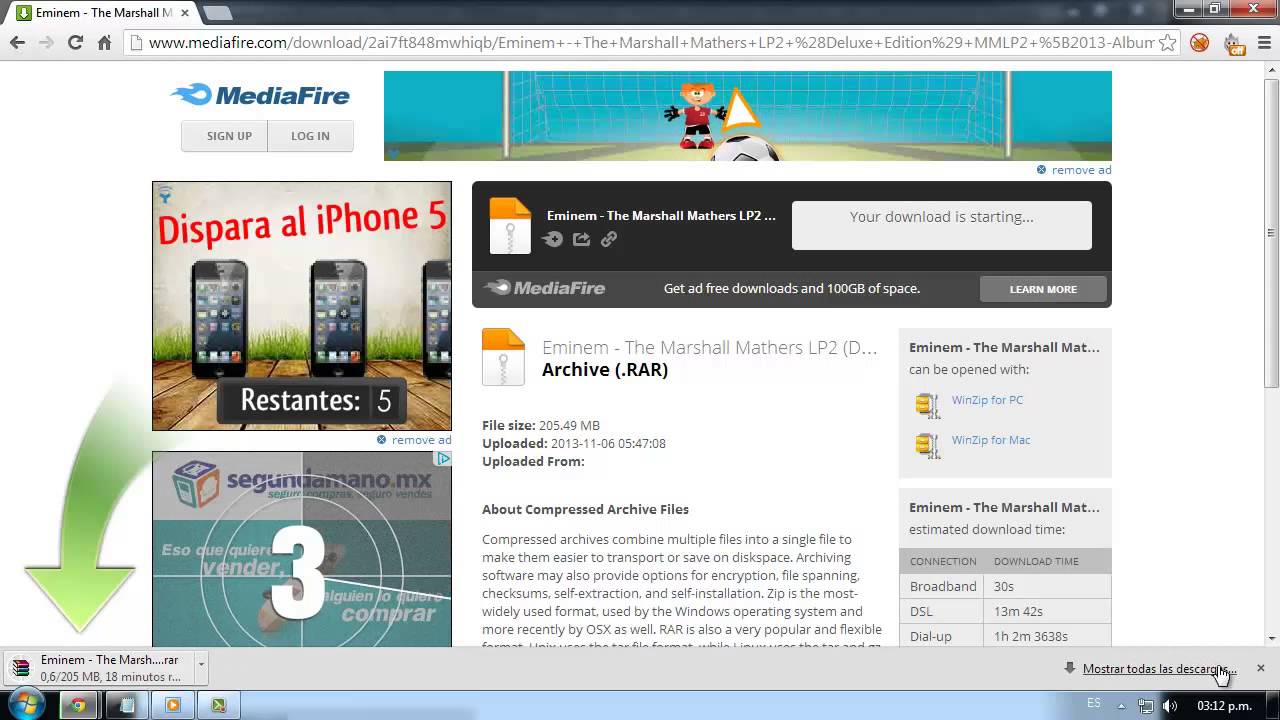Screen dimensions: 1280x720
Task: Click the green app icon in the taskbar
Action: tap(219, 705)
